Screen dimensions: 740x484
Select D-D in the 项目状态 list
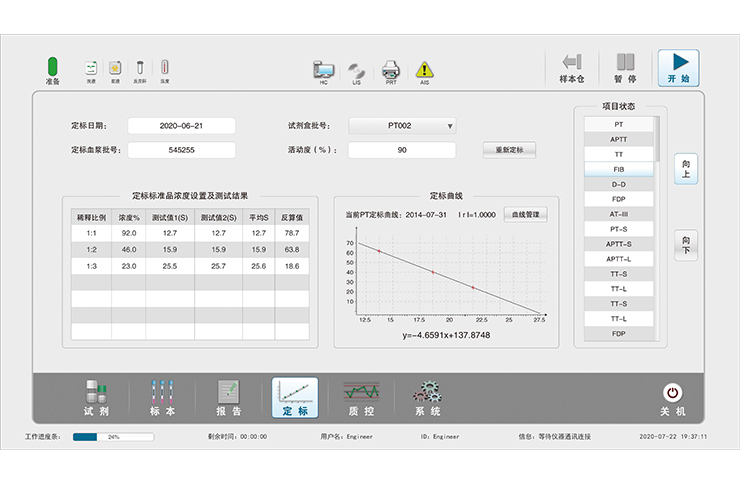(619, 184)
